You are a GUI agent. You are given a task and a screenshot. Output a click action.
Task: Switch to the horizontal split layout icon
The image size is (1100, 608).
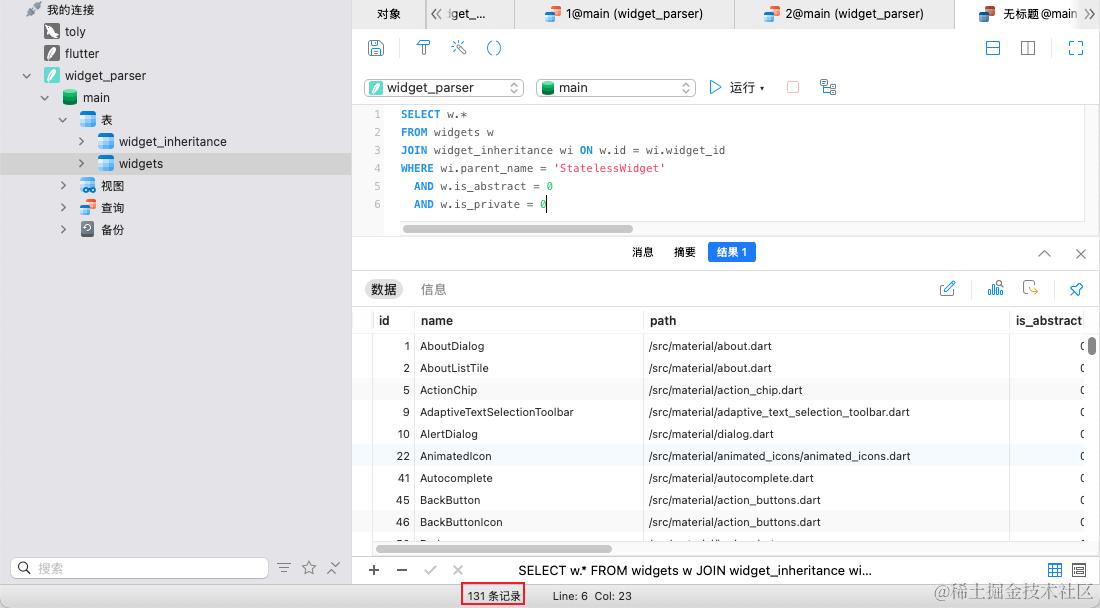pyautogui.click(x=993, y=48)
